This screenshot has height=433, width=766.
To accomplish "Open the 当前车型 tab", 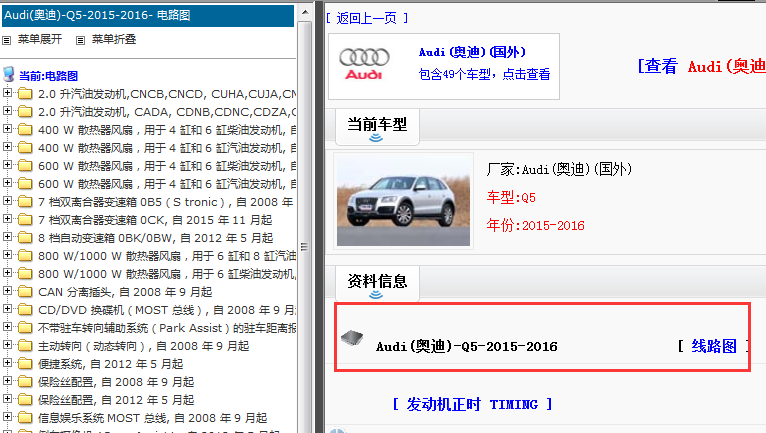I will pos(377,127).
